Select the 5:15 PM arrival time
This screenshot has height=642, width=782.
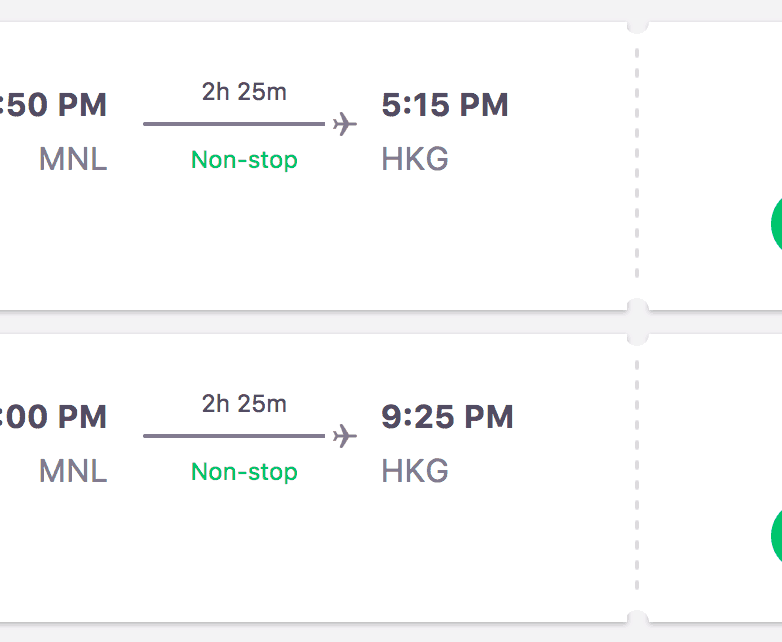[x=445, y=105]
